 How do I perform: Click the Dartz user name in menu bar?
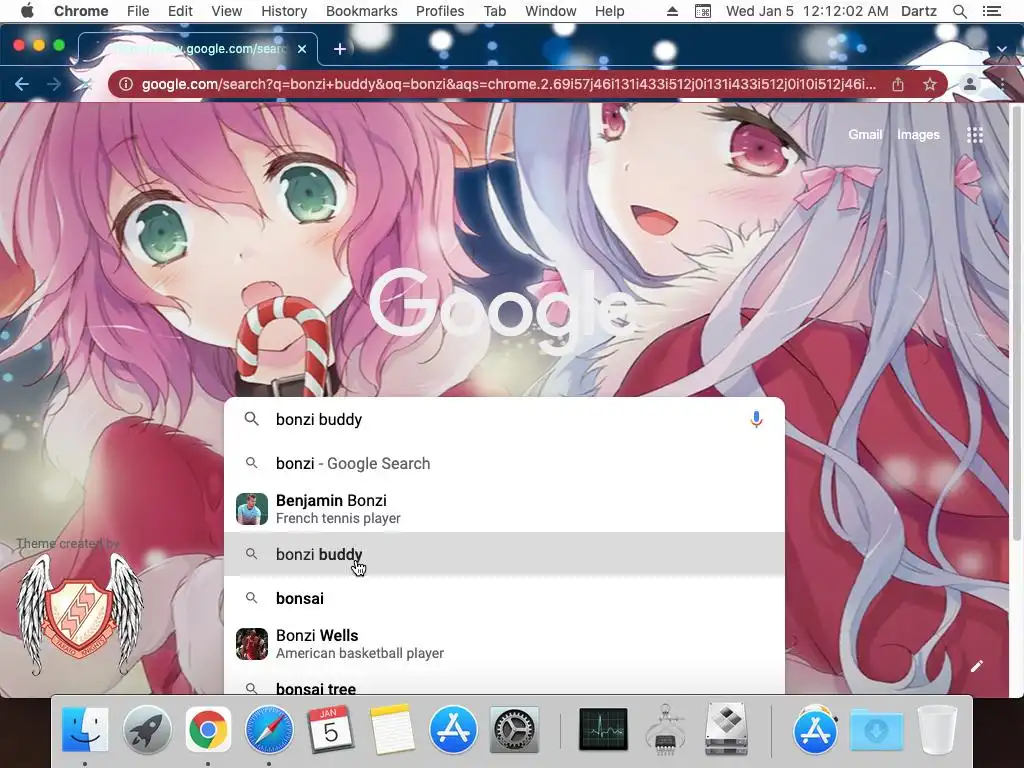coord(918,11)
